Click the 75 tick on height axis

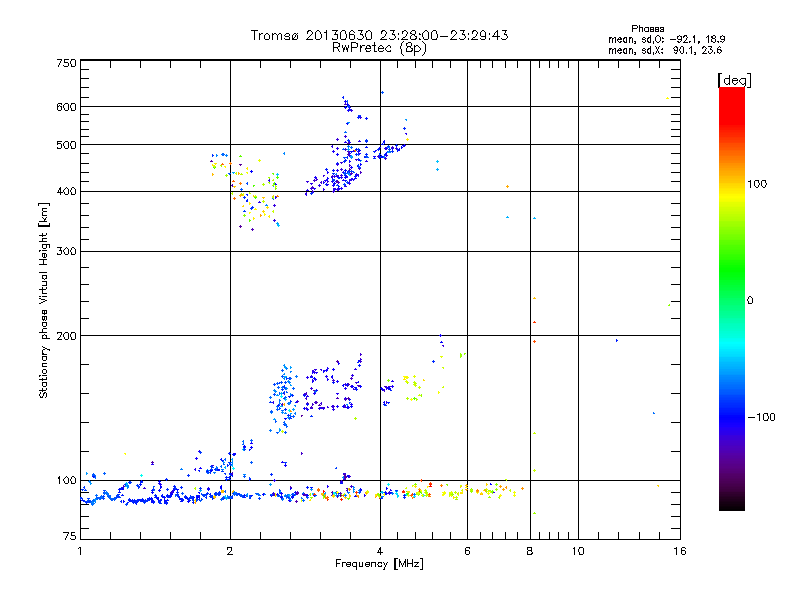pos(68,537)
